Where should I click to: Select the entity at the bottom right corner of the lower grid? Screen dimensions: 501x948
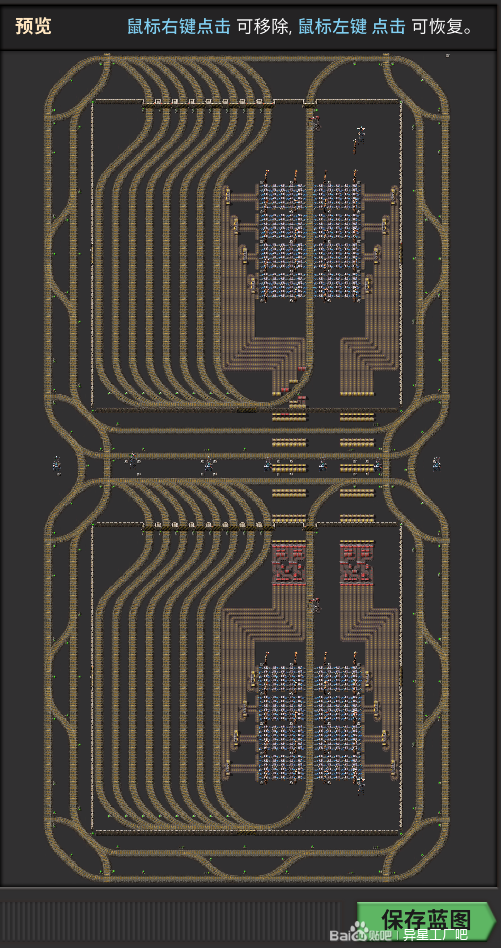(x=360, y=784)
